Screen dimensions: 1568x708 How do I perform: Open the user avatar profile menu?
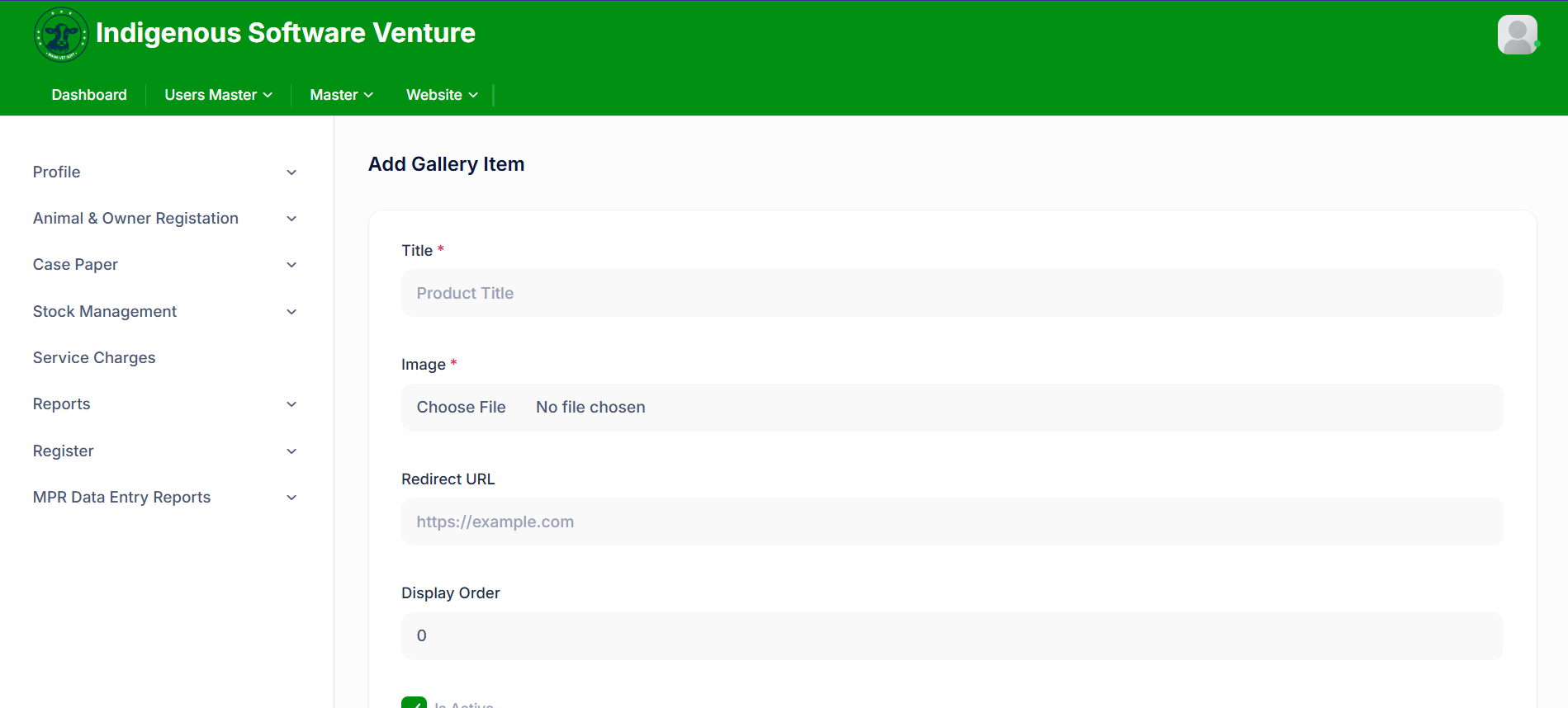click(1518, 35)
